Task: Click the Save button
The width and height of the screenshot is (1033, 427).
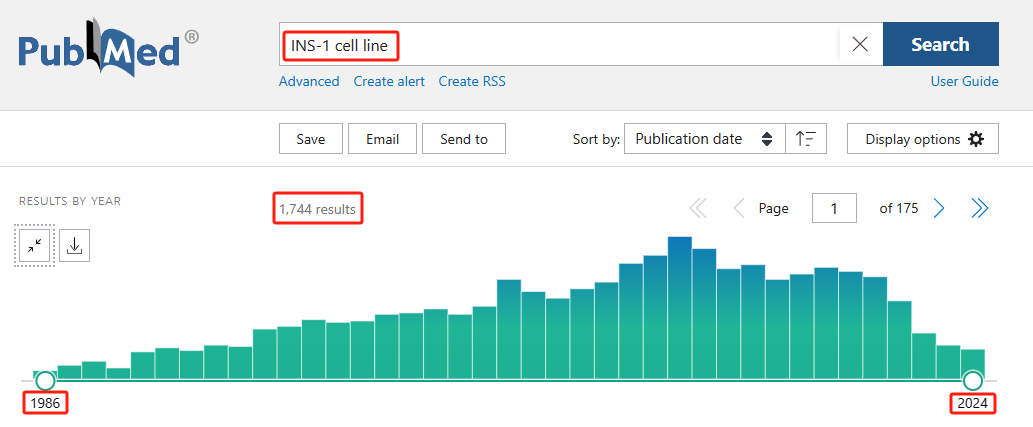Action: click(311, 139)
